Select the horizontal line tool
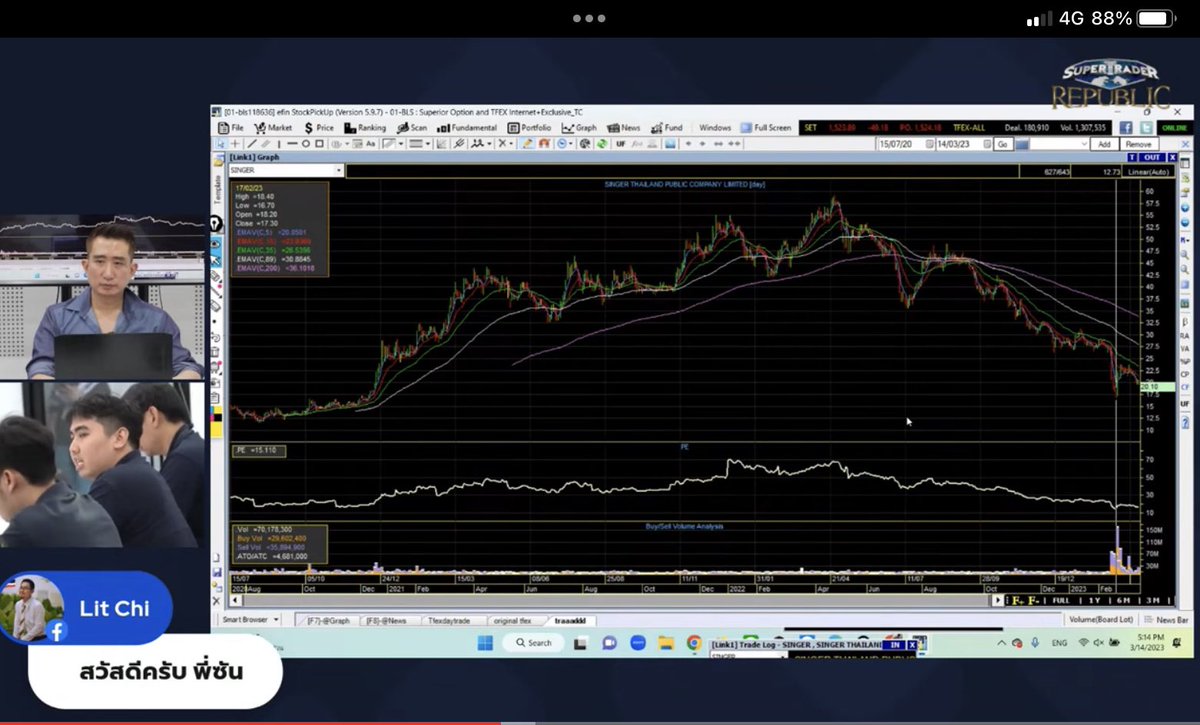The height and width of the screenshot is (725, 1200). (x=292, y=144)
